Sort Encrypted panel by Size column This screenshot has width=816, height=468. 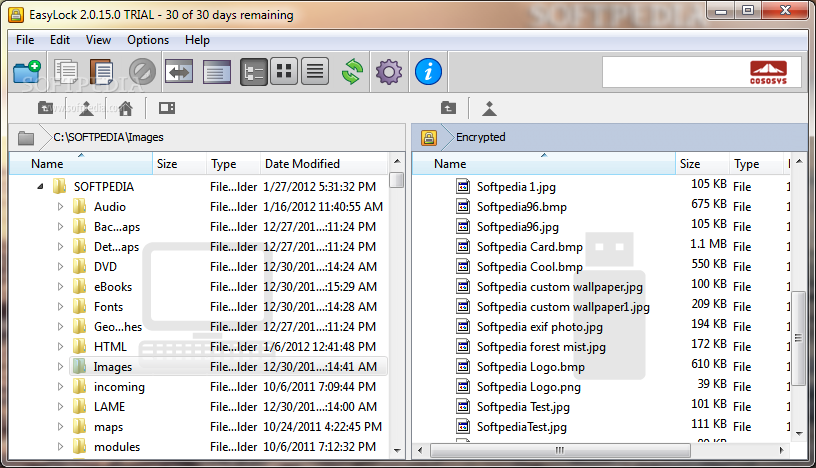tap(702, 164)
